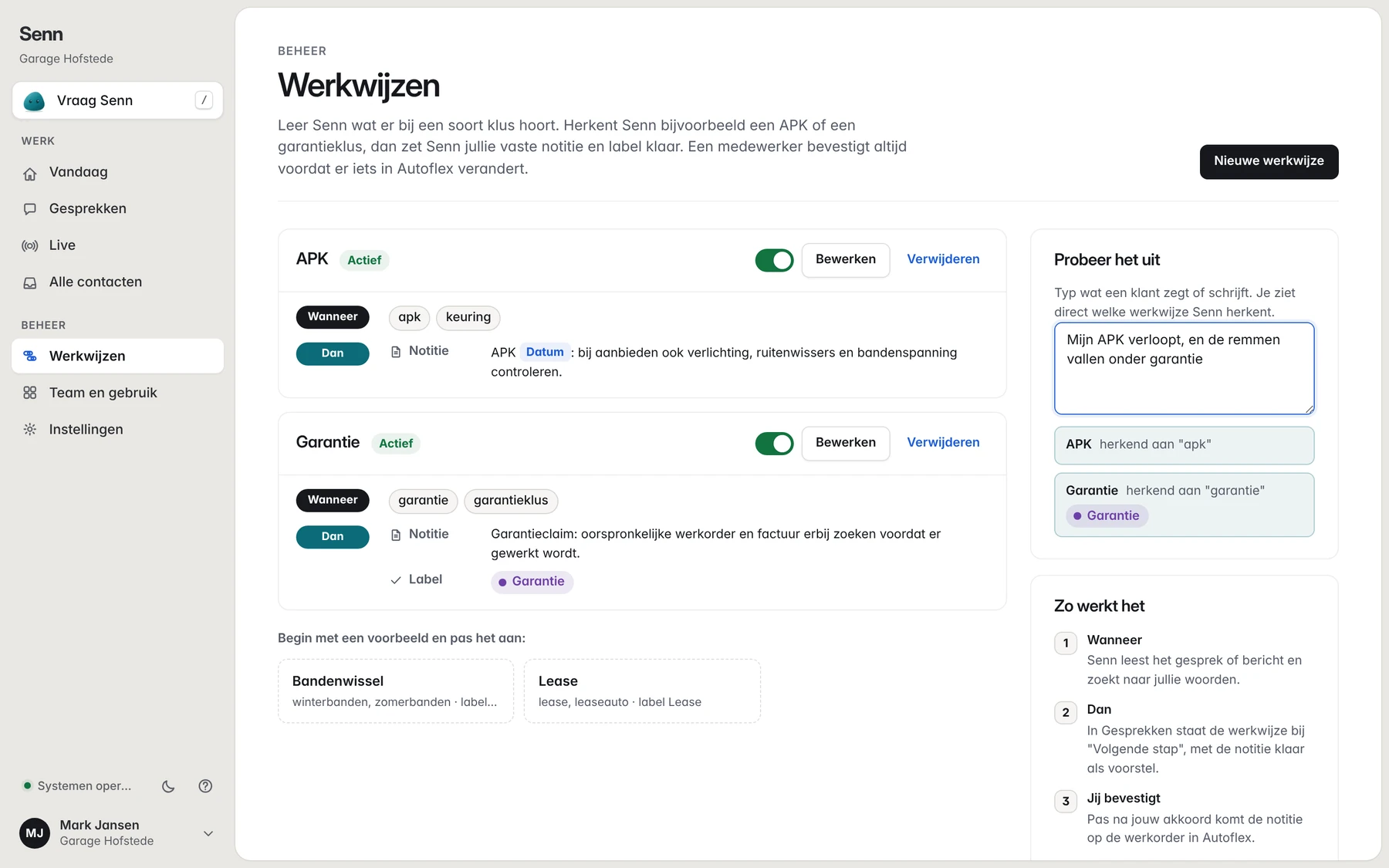Click the green status dot beside Systemen oper...
The image size is (1389, 868).
[x=27, y=785]
